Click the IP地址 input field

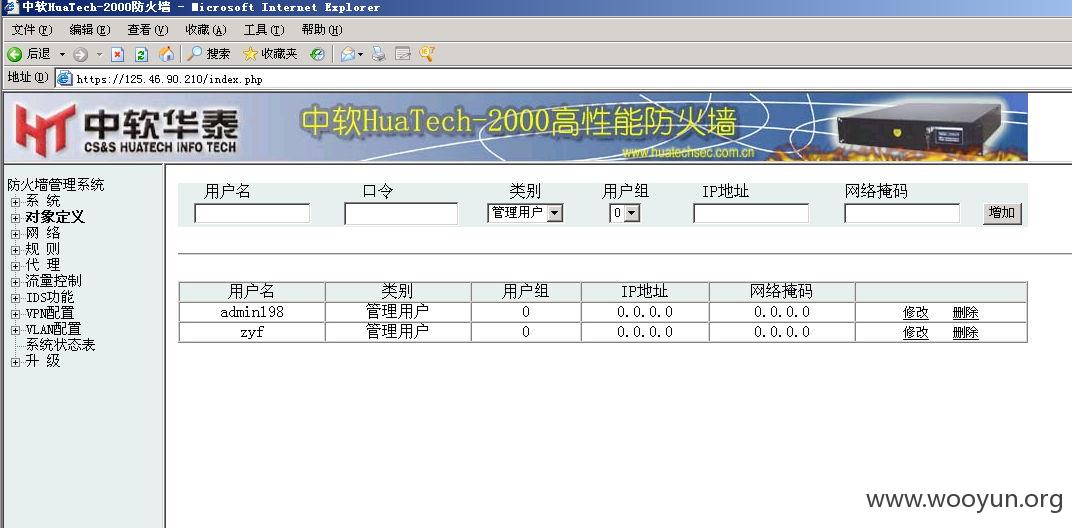(x=751, y=213)
